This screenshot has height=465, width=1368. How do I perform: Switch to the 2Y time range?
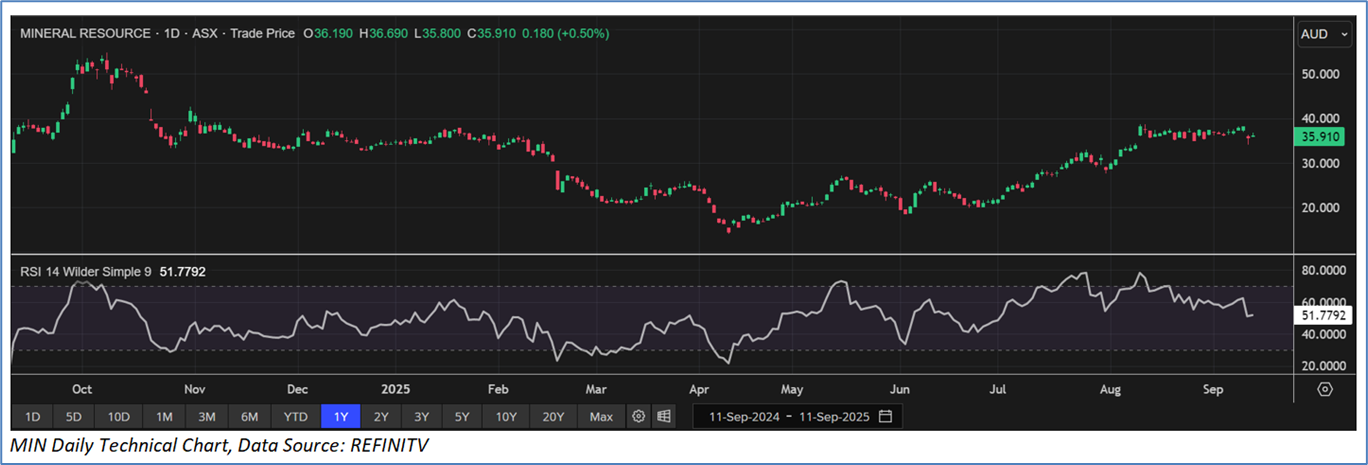[x=381, y=416]
